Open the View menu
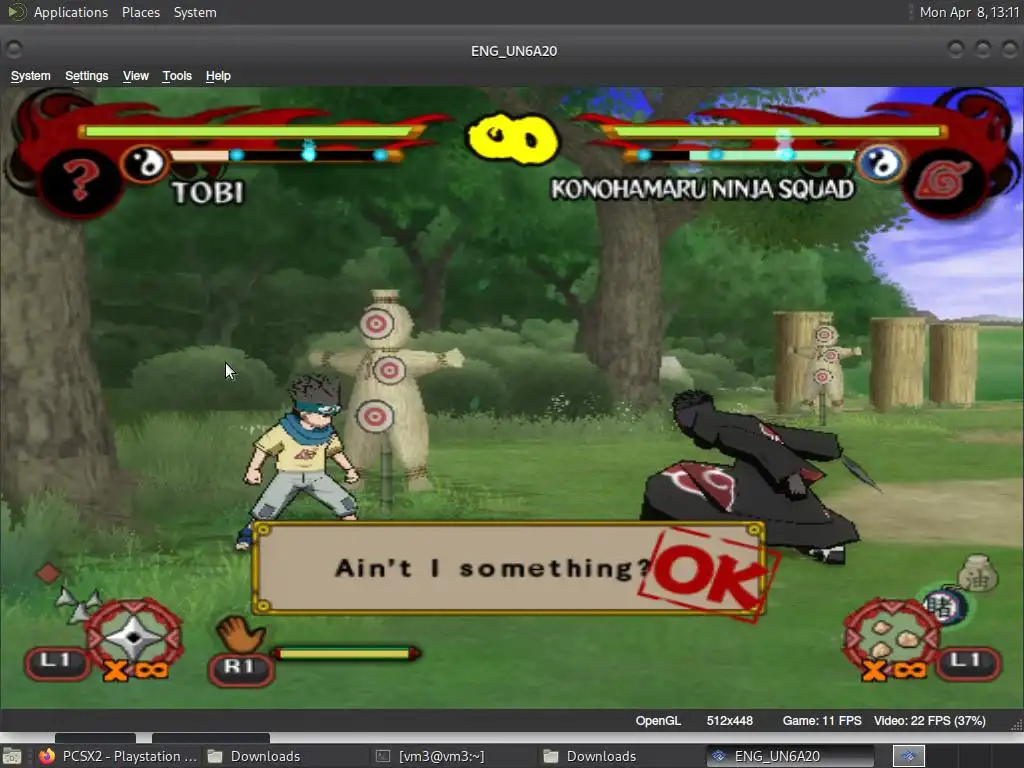Image resolution: width=1024 pixels, height=768 pixels. 136,76
